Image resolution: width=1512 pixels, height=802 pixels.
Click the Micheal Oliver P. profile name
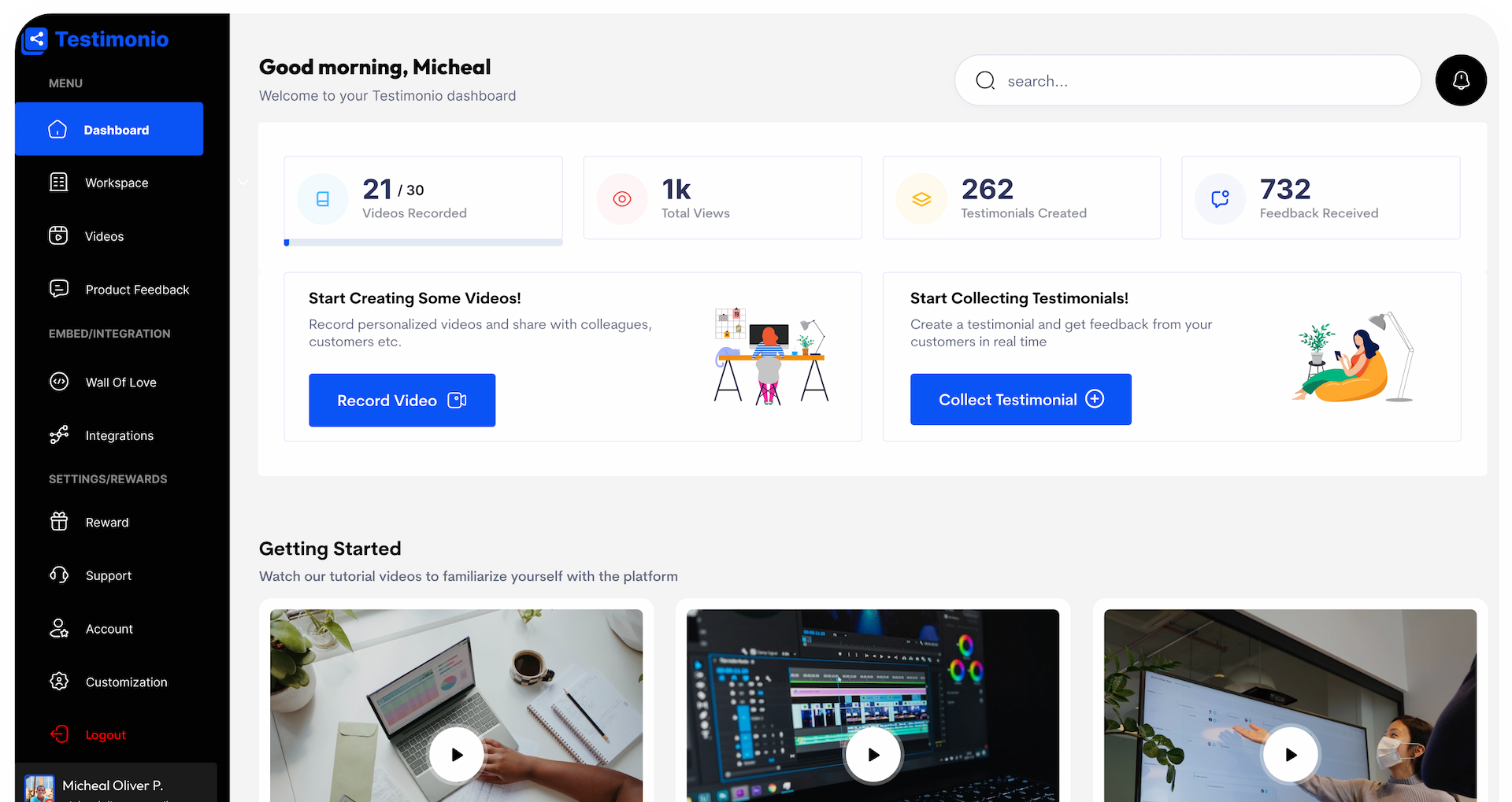coord(113,785)
